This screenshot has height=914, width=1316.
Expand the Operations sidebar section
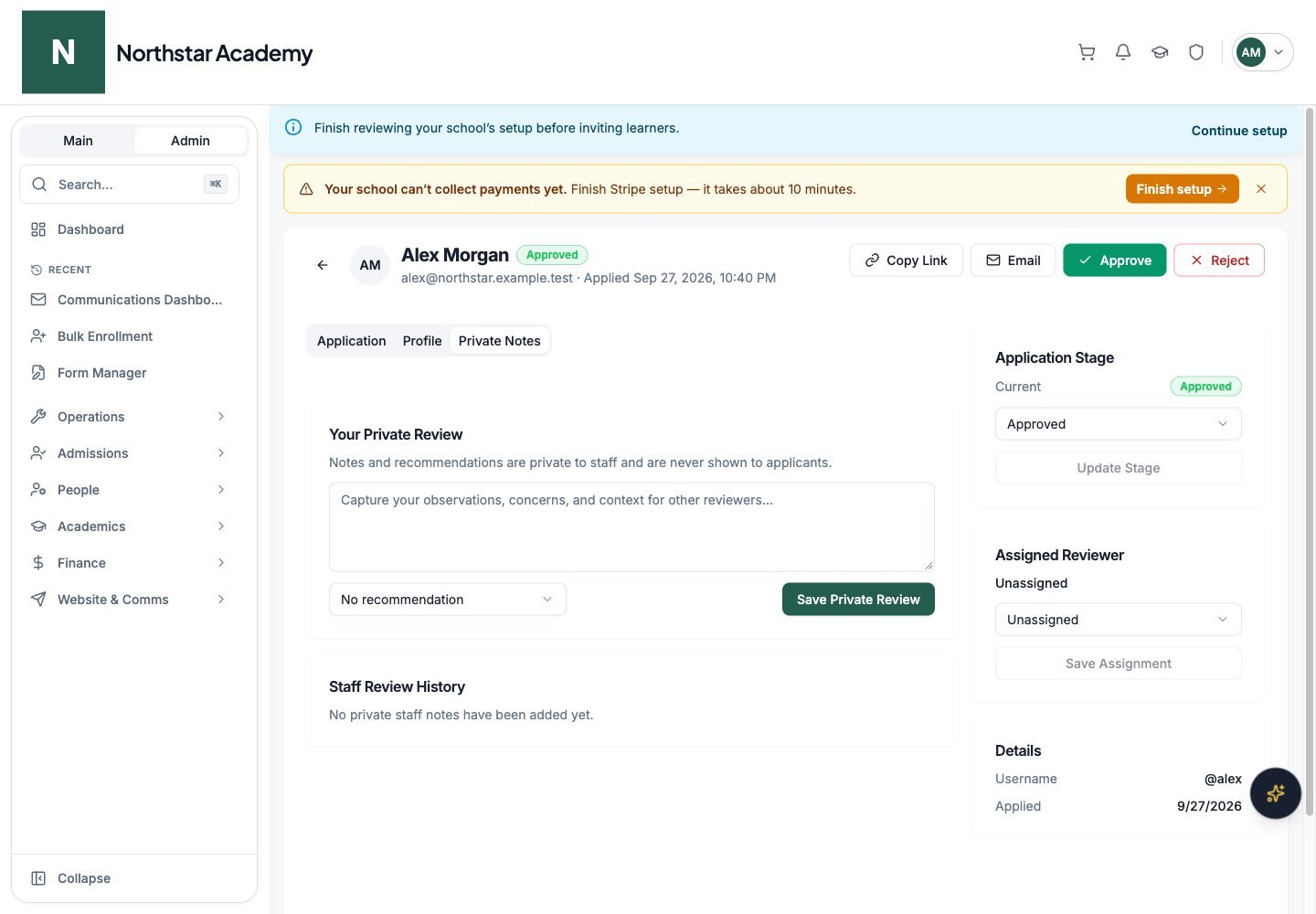pos(129,417)
